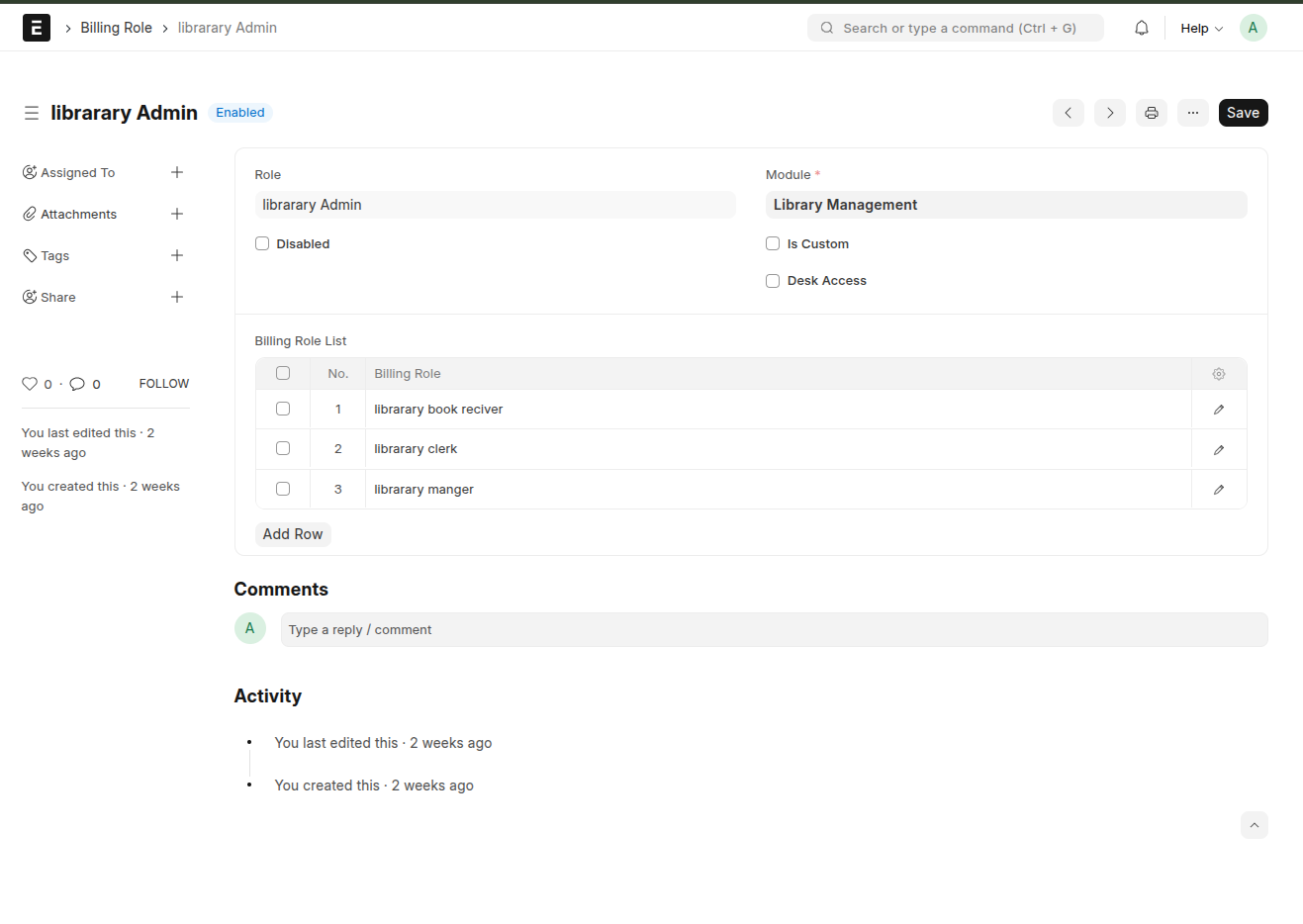Open the three-dots more actions menu
Screen dimensions: 1303x924
[x=1192, y=113]
